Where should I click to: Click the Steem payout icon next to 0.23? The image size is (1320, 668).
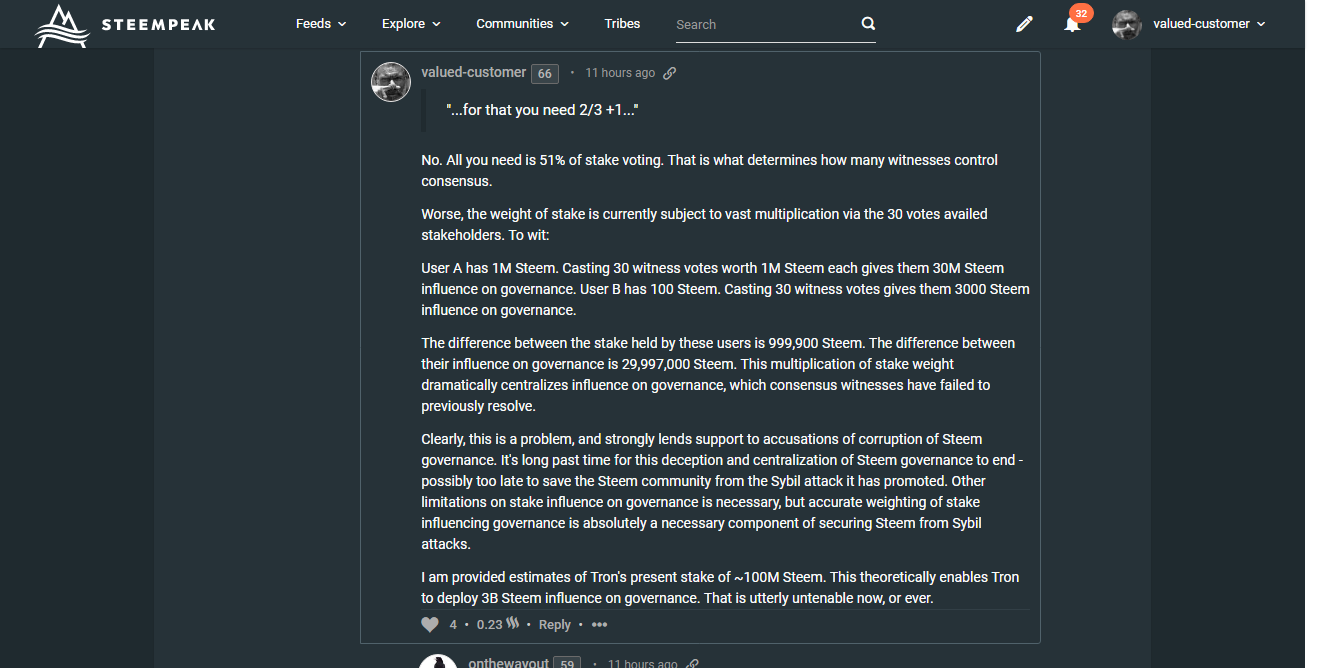click(x=513, y=624)
